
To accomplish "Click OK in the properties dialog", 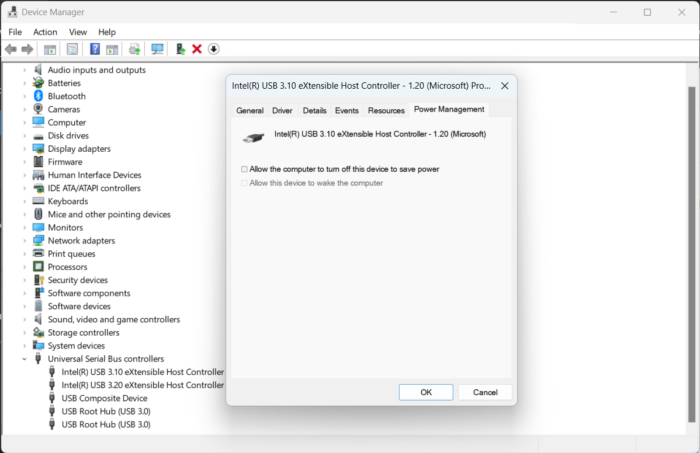I will (426, 392).
